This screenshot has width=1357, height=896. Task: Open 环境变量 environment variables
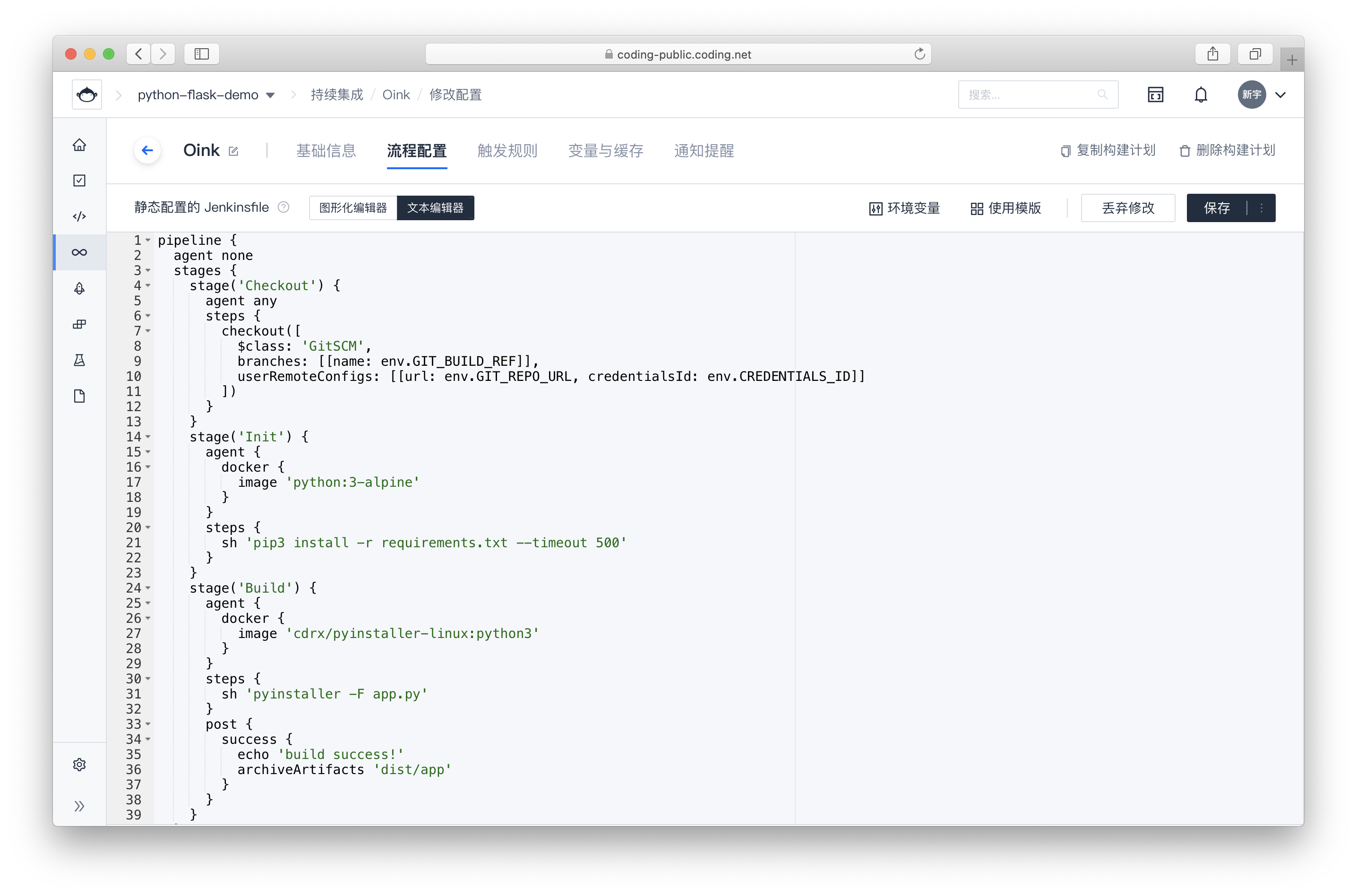coord(904,208)
